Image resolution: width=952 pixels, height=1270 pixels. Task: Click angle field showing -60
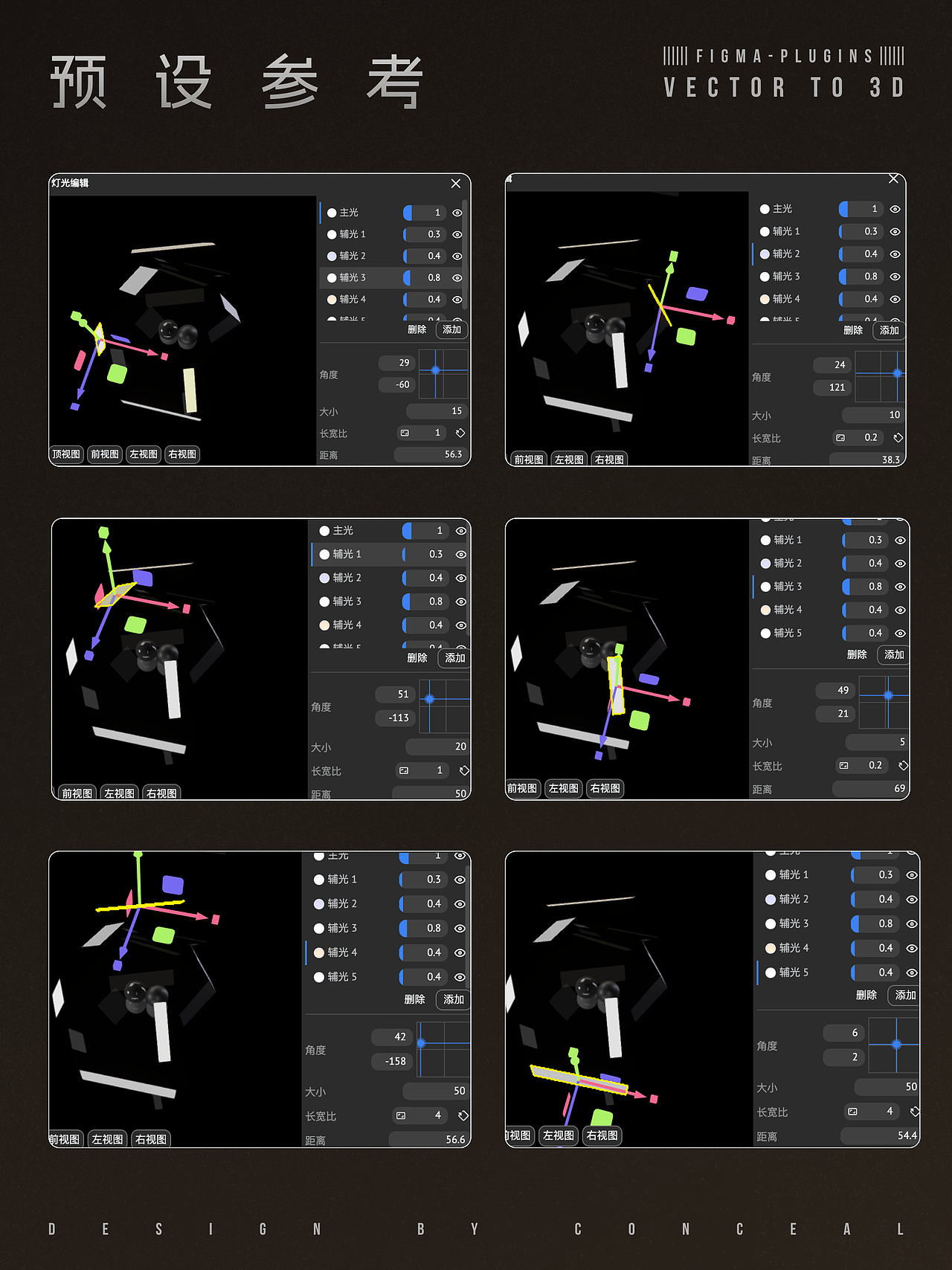[x=396, y=384]
